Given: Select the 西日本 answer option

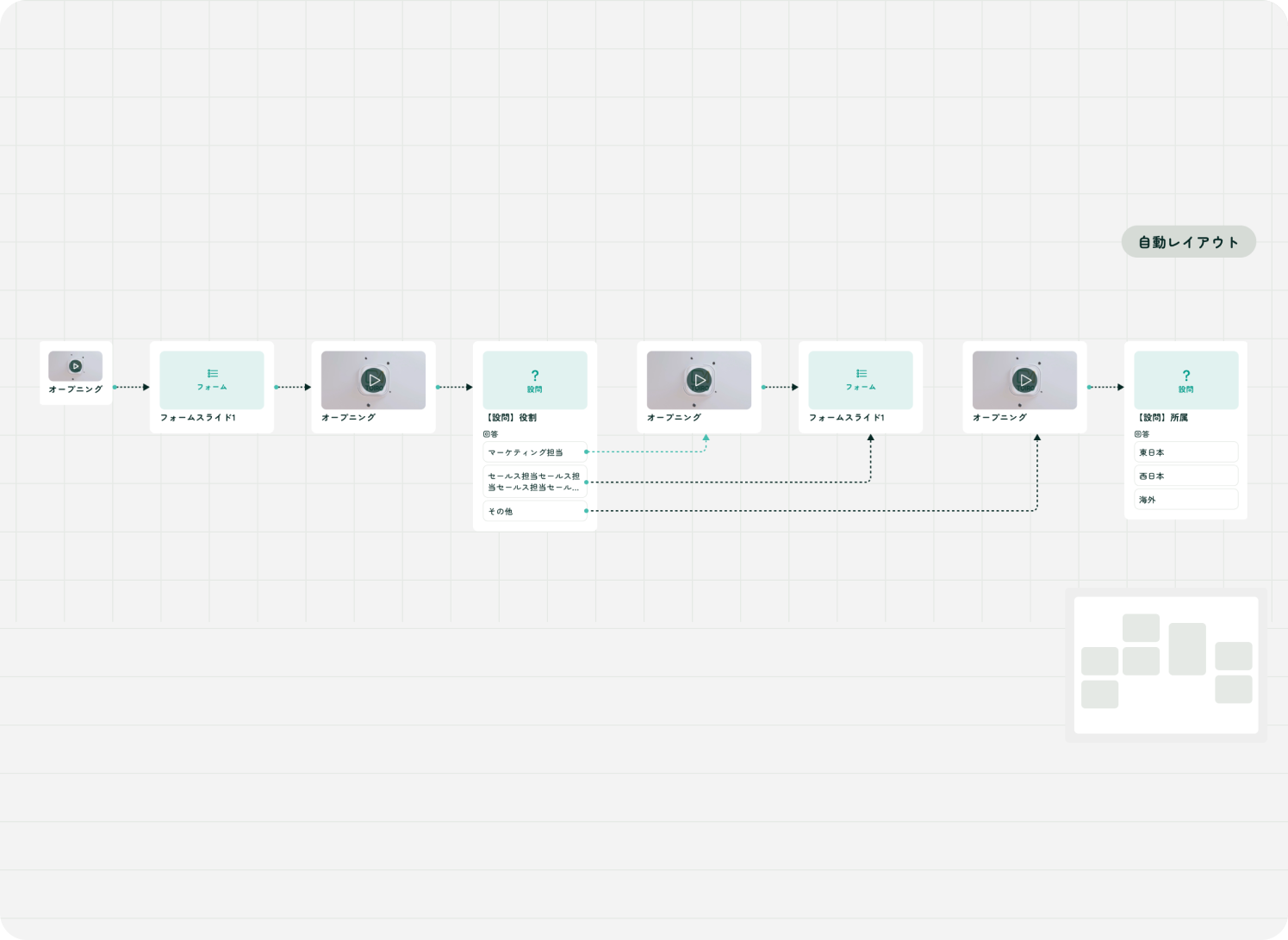Looking at the screenshot, I should click(1185, 476).
